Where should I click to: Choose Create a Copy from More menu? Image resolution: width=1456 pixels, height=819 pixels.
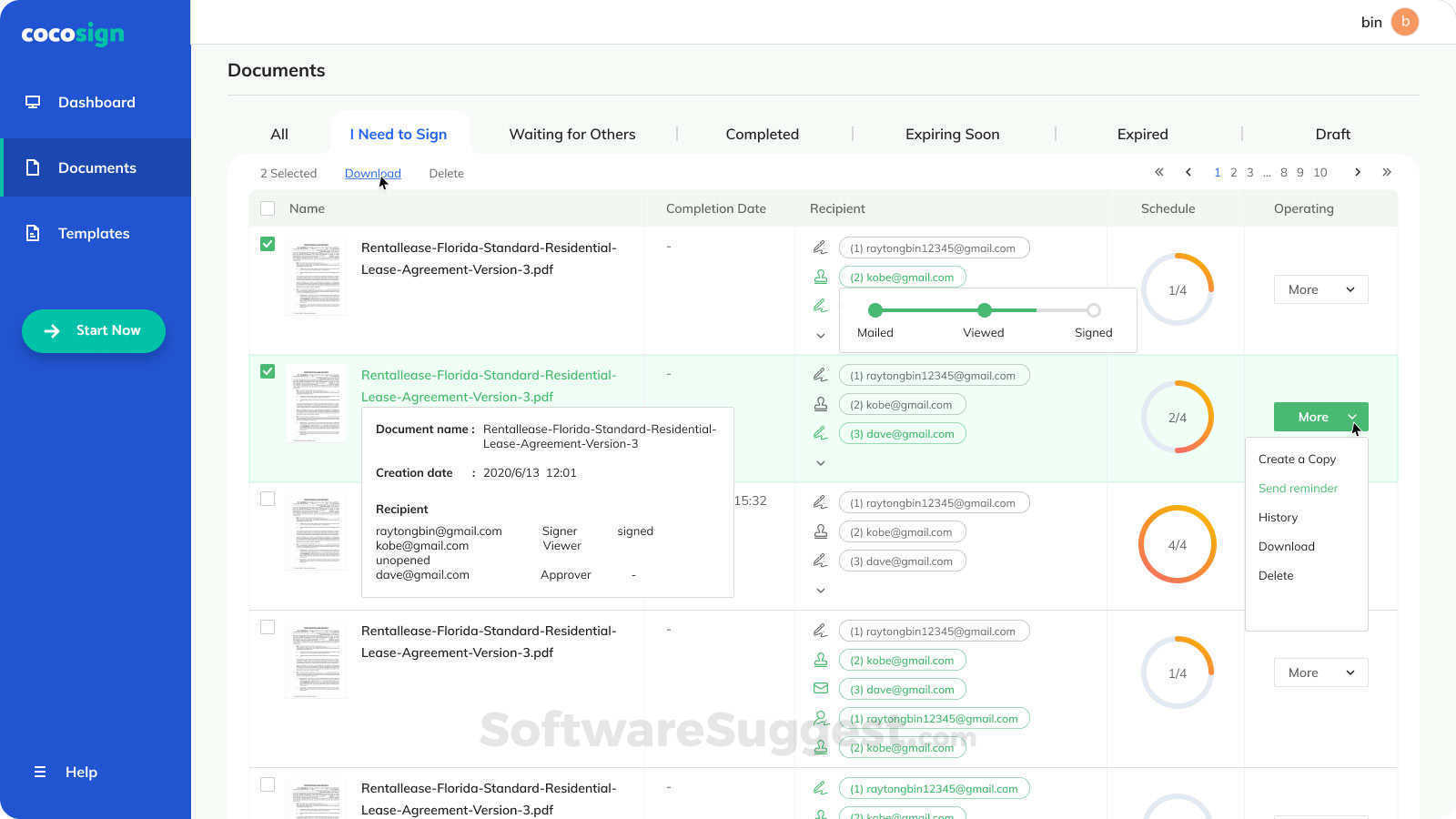coord(1297,459)
